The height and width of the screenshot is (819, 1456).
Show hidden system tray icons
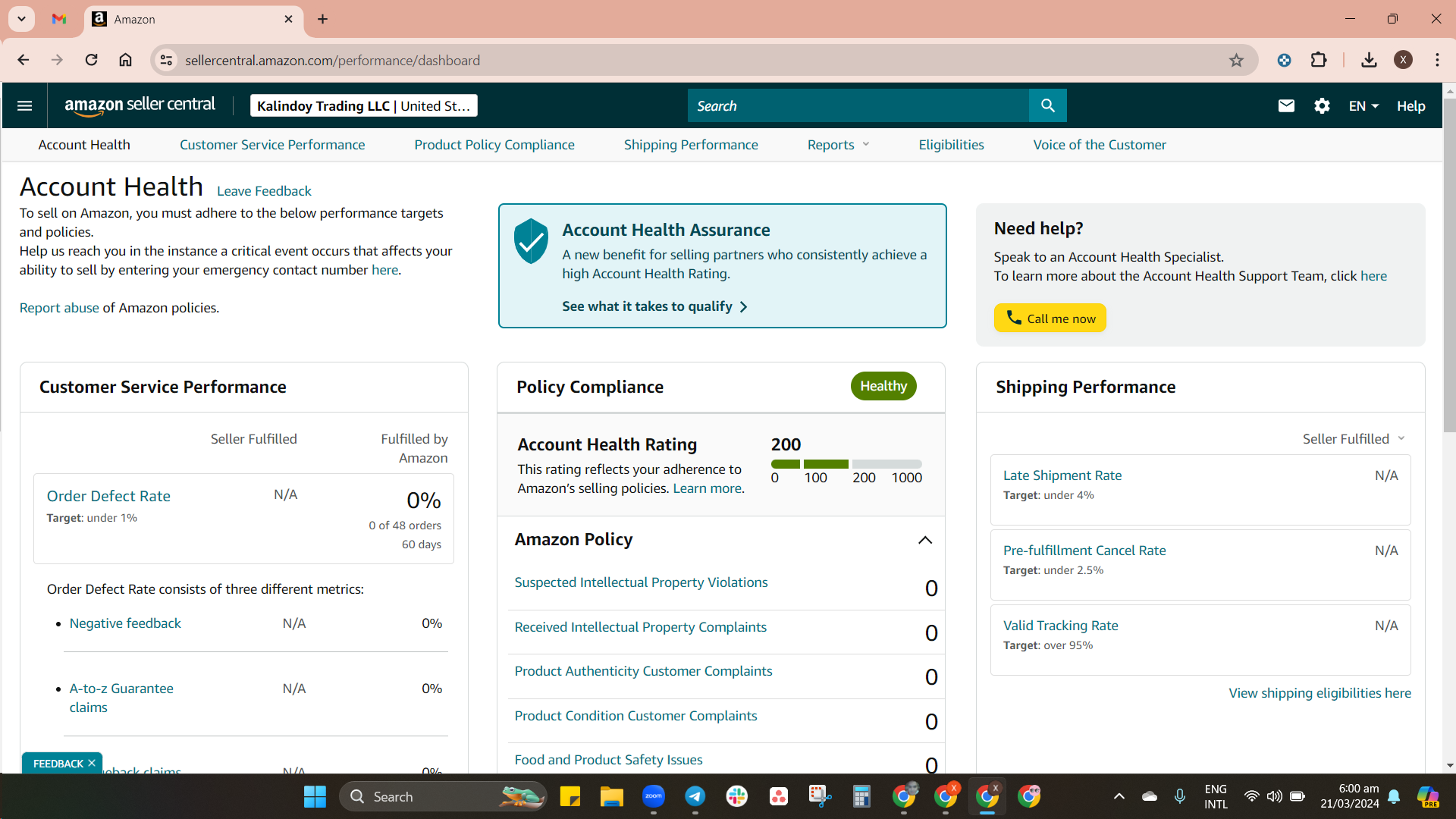[1119, 796]
